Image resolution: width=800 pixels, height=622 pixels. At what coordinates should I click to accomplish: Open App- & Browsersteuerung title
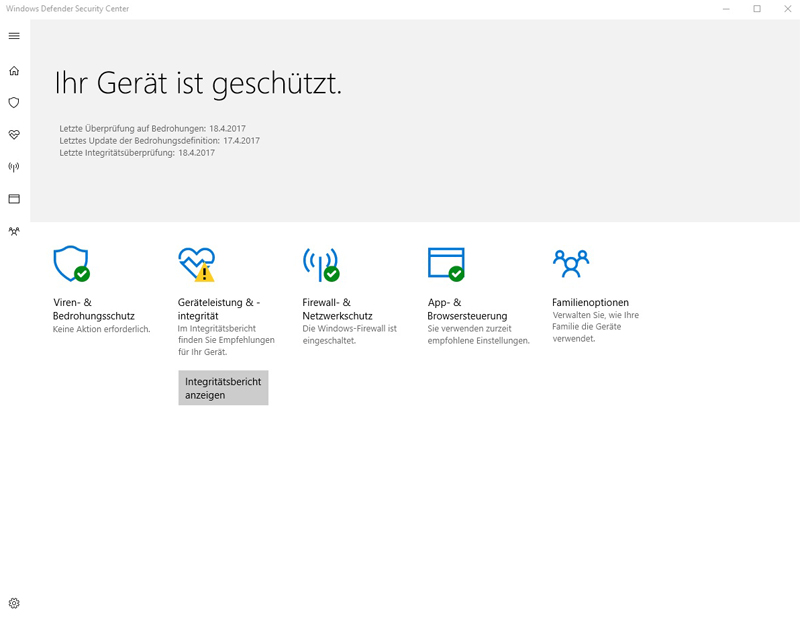point(467,309)
